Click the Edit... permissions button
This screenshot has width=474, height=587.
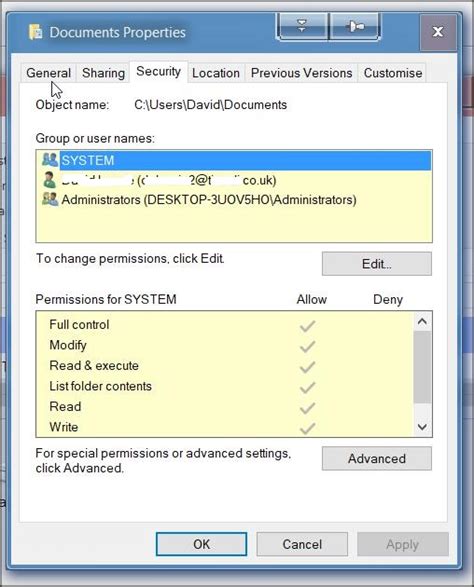pos(377,264)
